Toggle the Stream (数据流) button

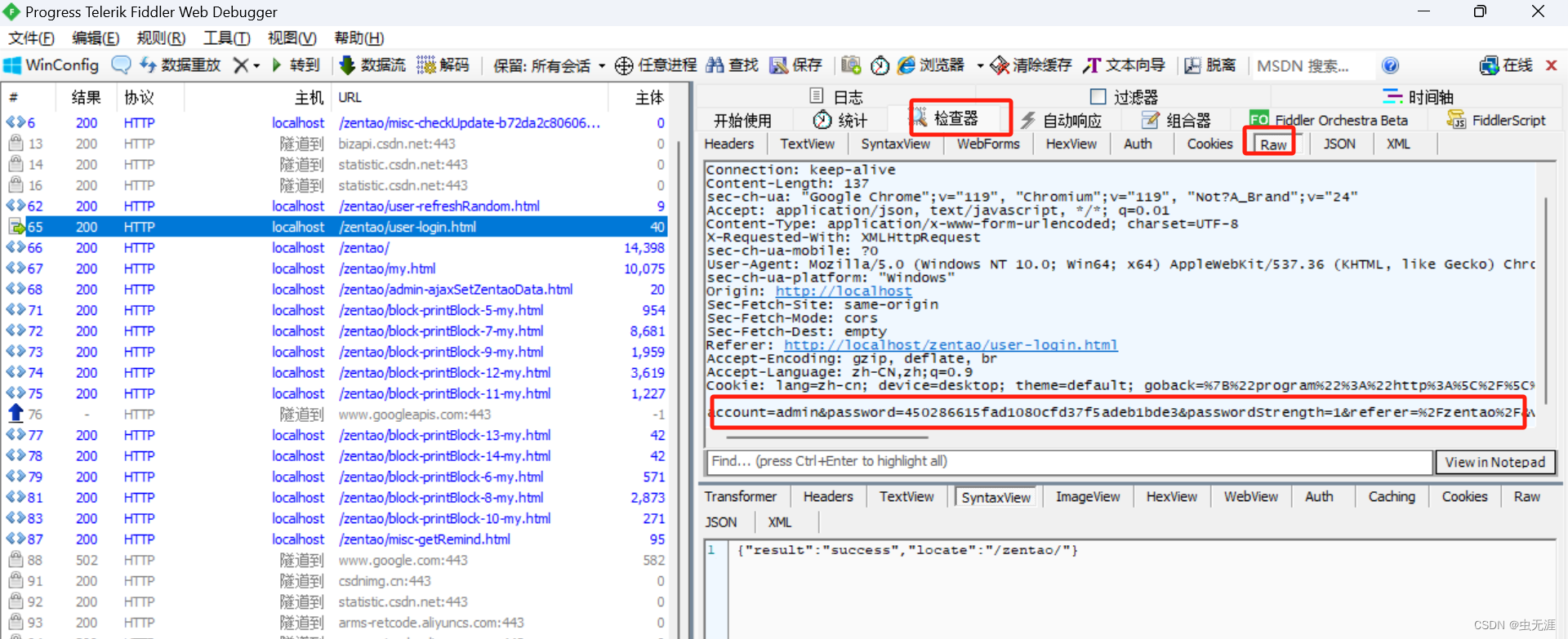(372, 65)
